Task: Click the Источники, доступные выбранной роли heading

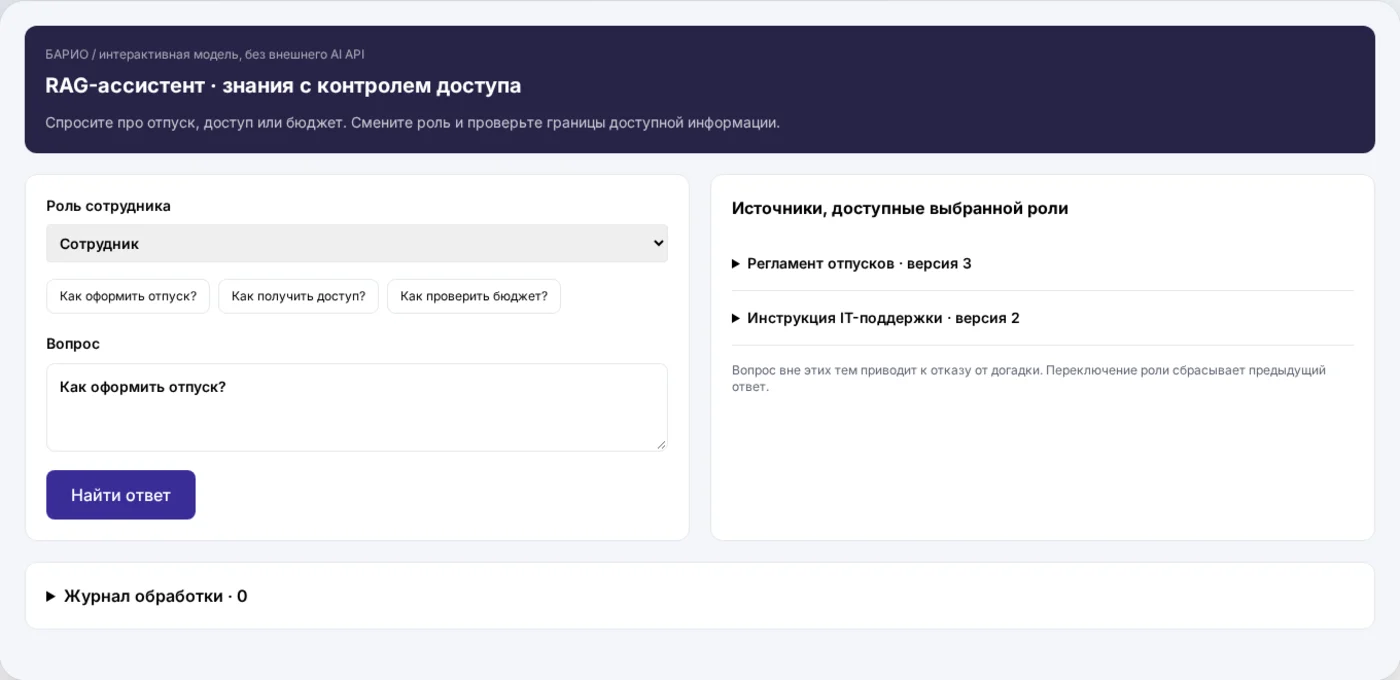Action: coord(900,208)
